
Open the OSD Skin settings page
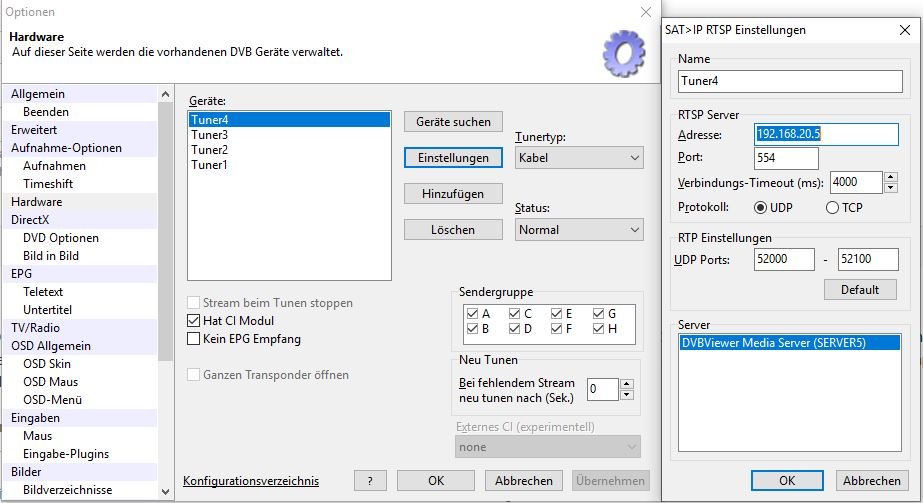point(47,364)
